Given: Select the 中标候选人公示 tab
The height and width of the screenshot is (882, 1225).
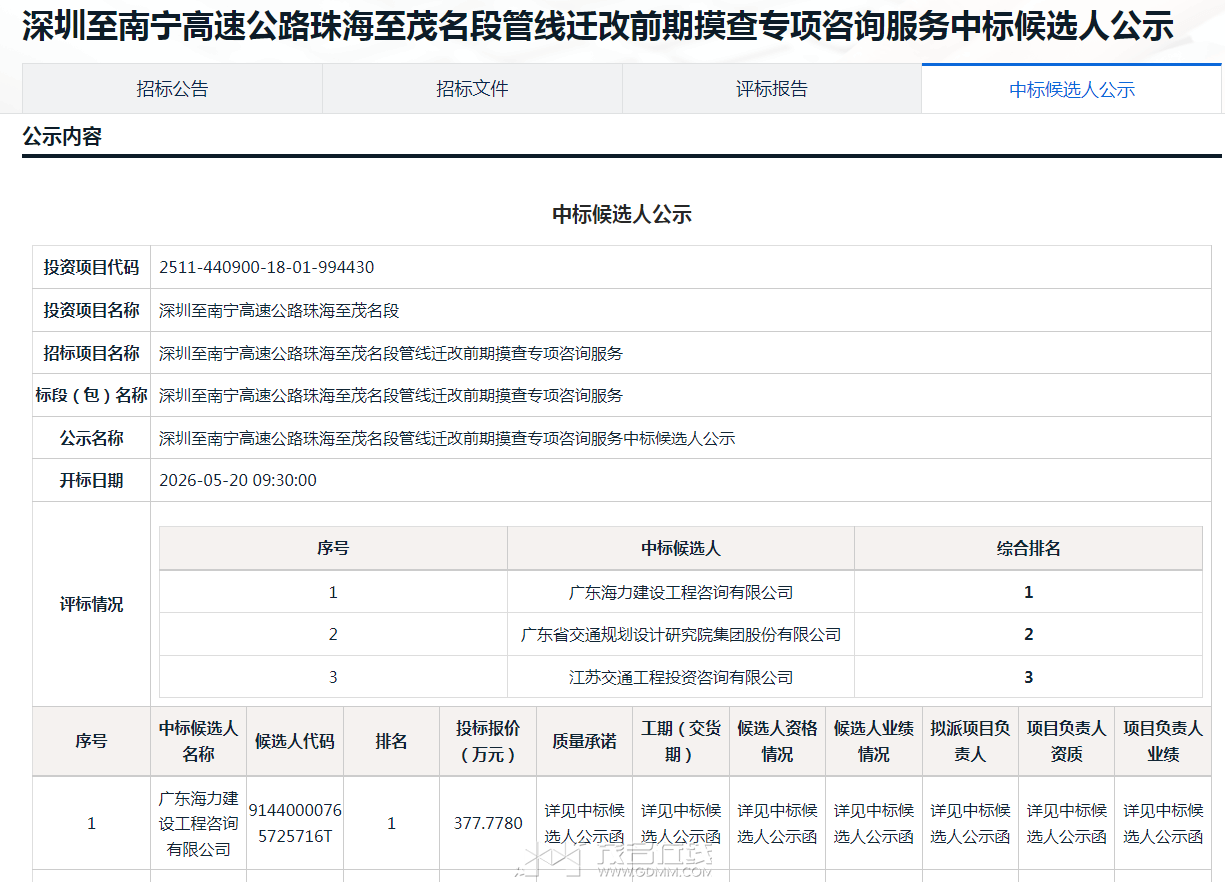Looking at the screenshot, I should pyautogui.click(x=1072, y=89).
